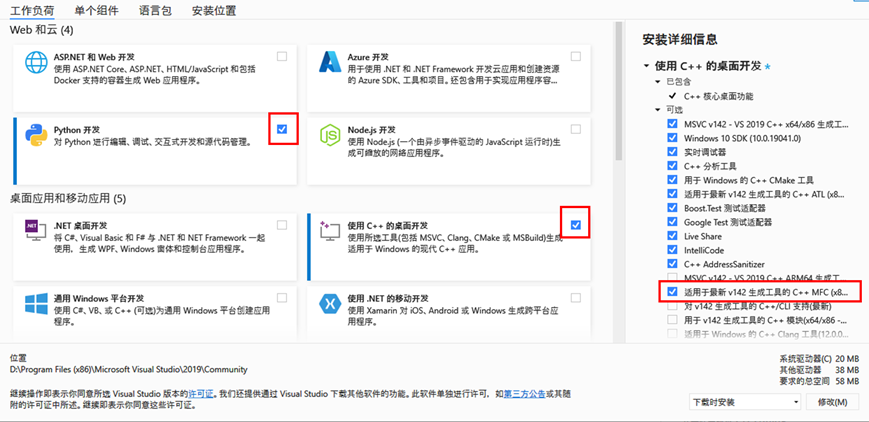Uncheck C++ AddressSanitizer component
This screenshot has height=422, width=869.
coord(672,263)
